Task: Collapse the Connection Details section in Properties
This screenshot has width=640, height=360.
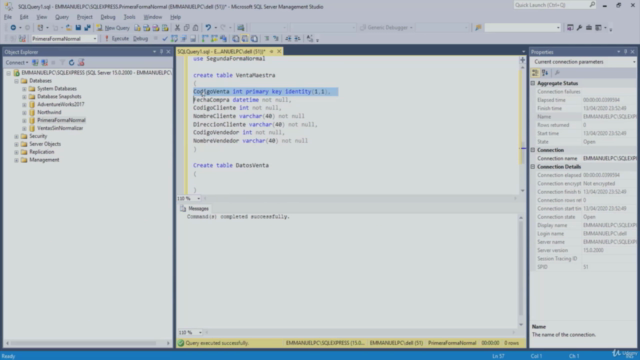Action: [533, 167]
